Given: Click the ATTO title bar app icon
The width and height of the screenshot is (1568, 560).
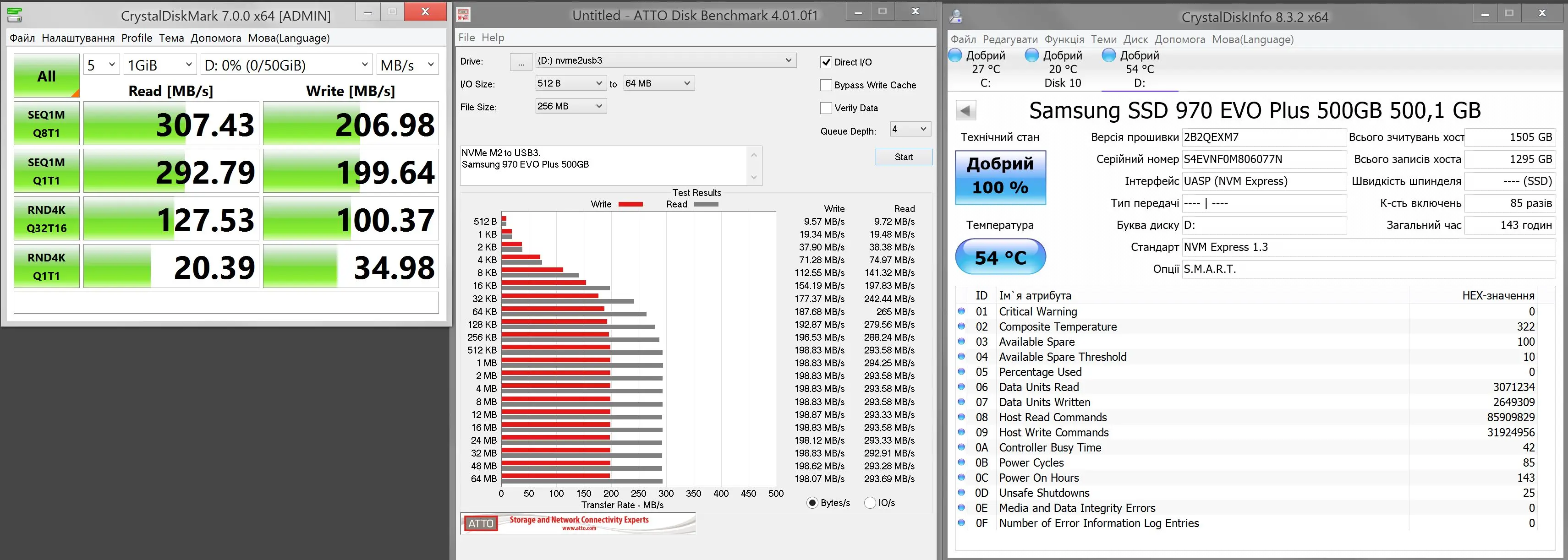Looking at the screenshot, I should [x=463, y=15].
